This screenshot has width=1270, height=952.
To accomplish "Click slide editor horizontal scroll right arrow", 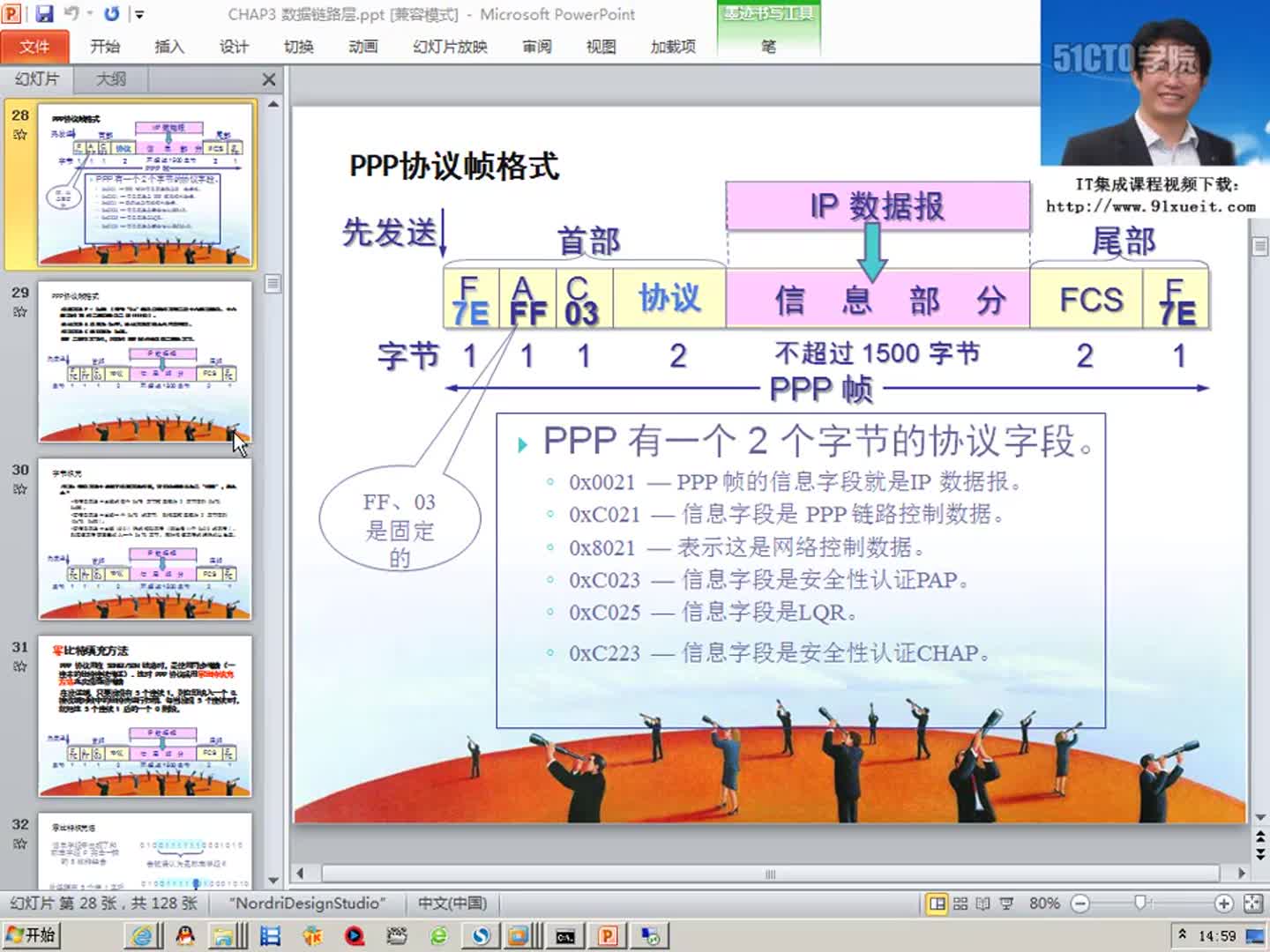I will [x=1241, y=874].
